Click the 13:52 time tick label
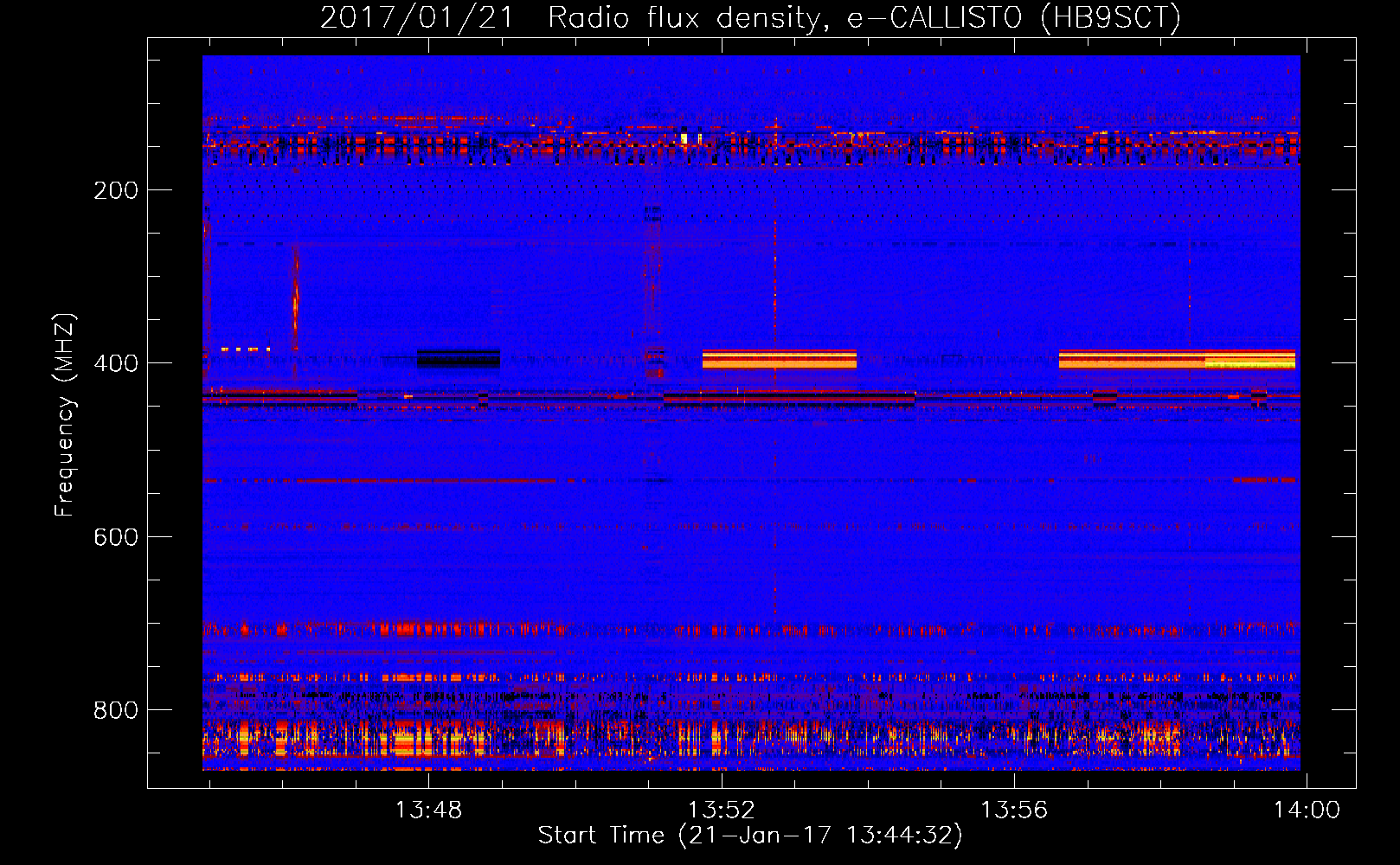 click(x=721, y=811)
